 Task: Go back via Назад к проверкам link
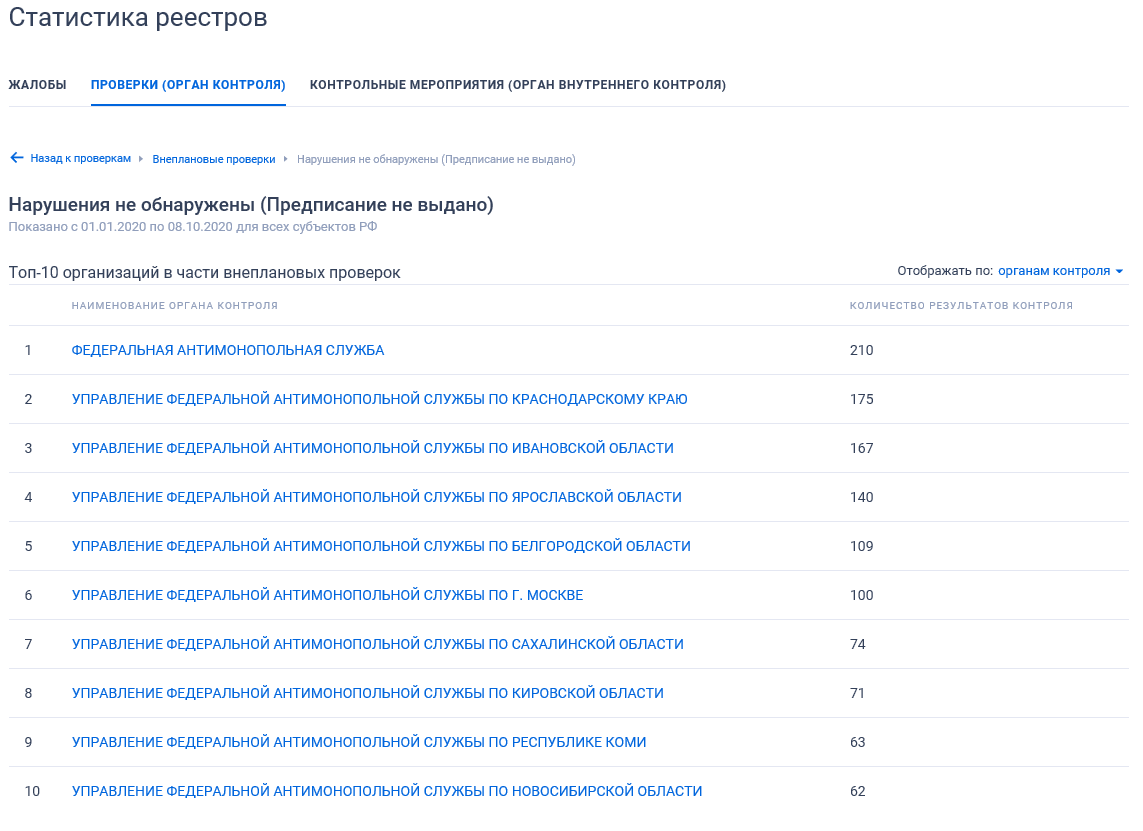[81, 158]
